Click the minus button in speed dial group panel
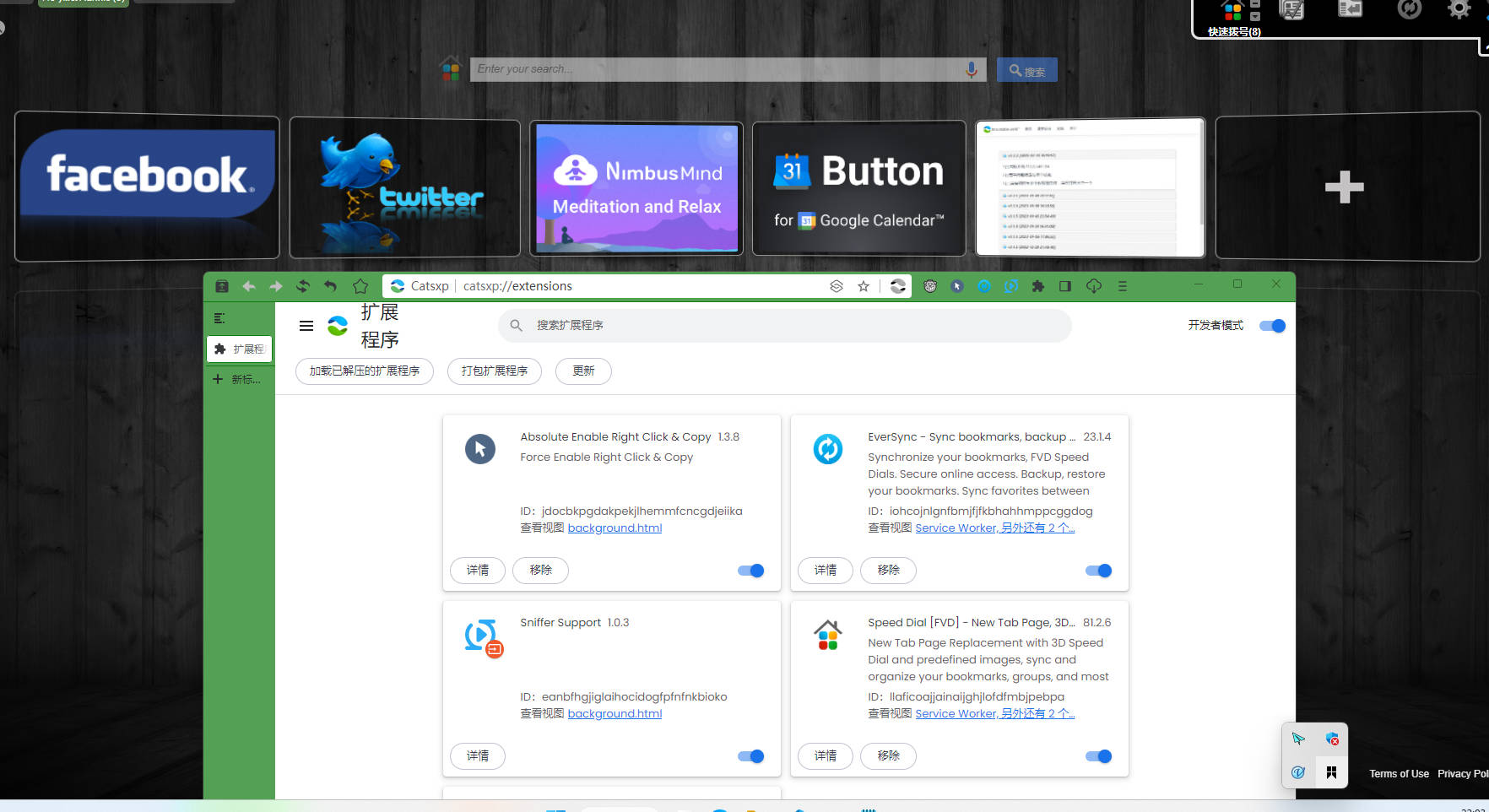Screen dimensions: 1489x812 point(1255,3)
